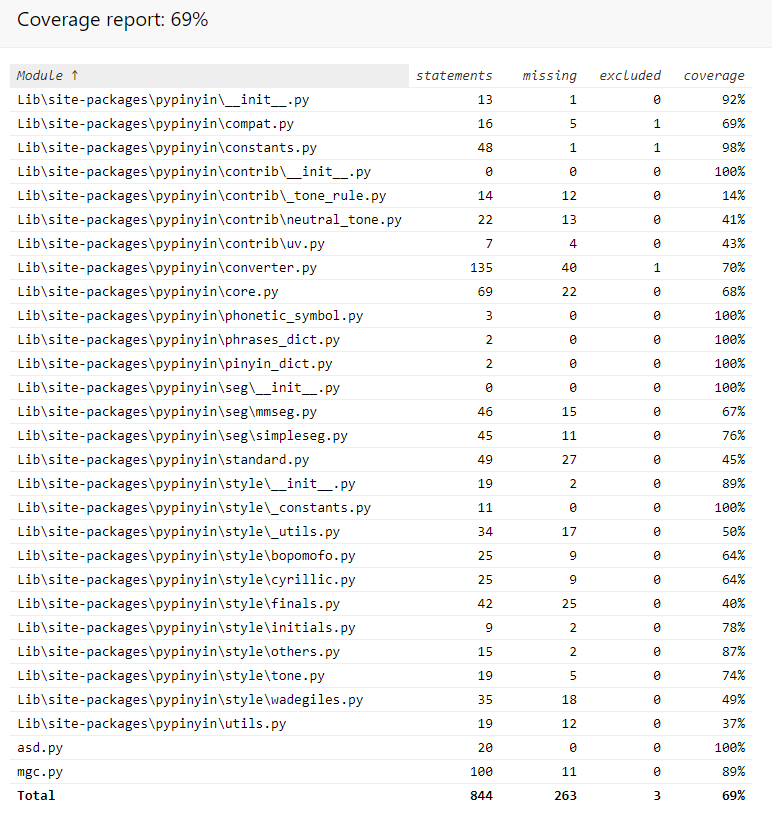
Task: Open the pypinyin\__init__.py module report
Action: click(157, 100)
